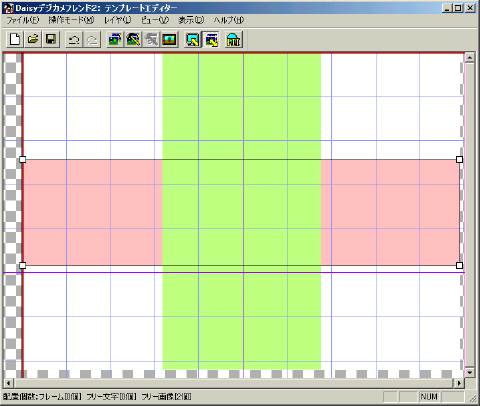Expand the レイヤ(L) menu
This screenshot has width=480, height=406.
coord(117,20)
